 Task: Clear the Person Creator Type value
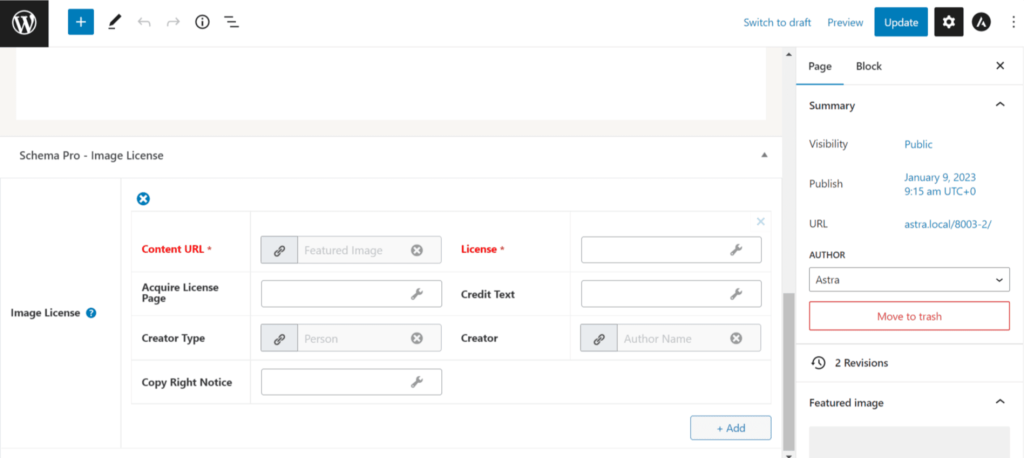(x=417, y=339)
